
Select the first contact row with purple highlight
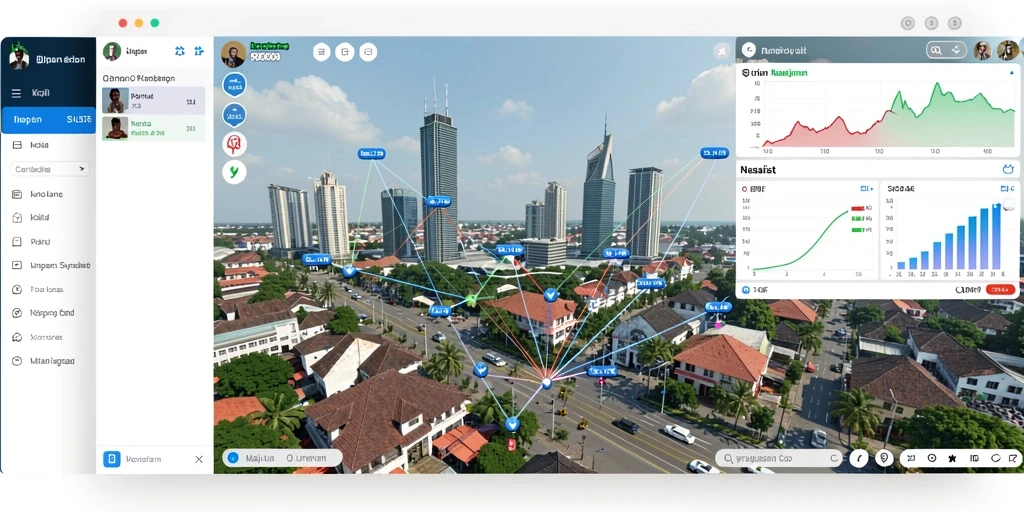point(153,101)
